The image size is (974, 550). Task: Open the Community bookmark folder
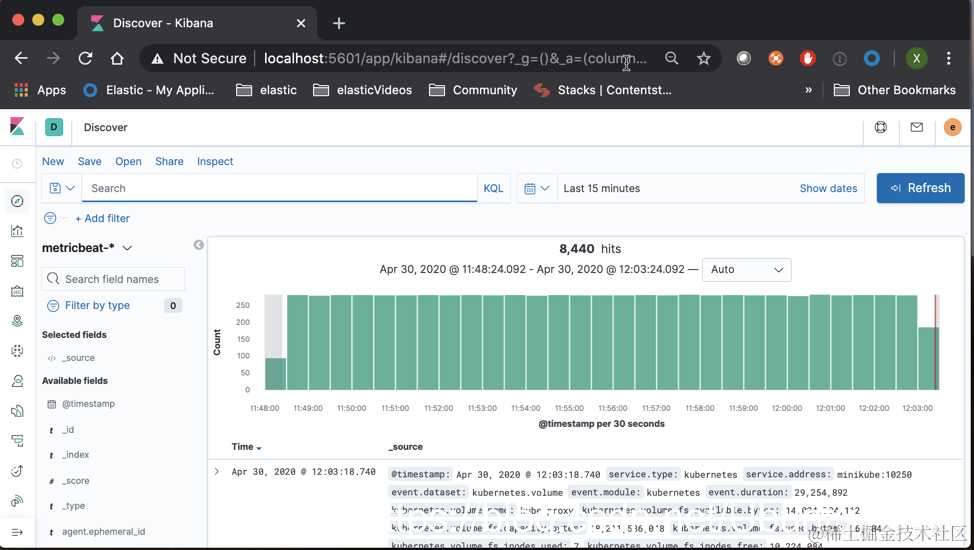pos(473,90)
